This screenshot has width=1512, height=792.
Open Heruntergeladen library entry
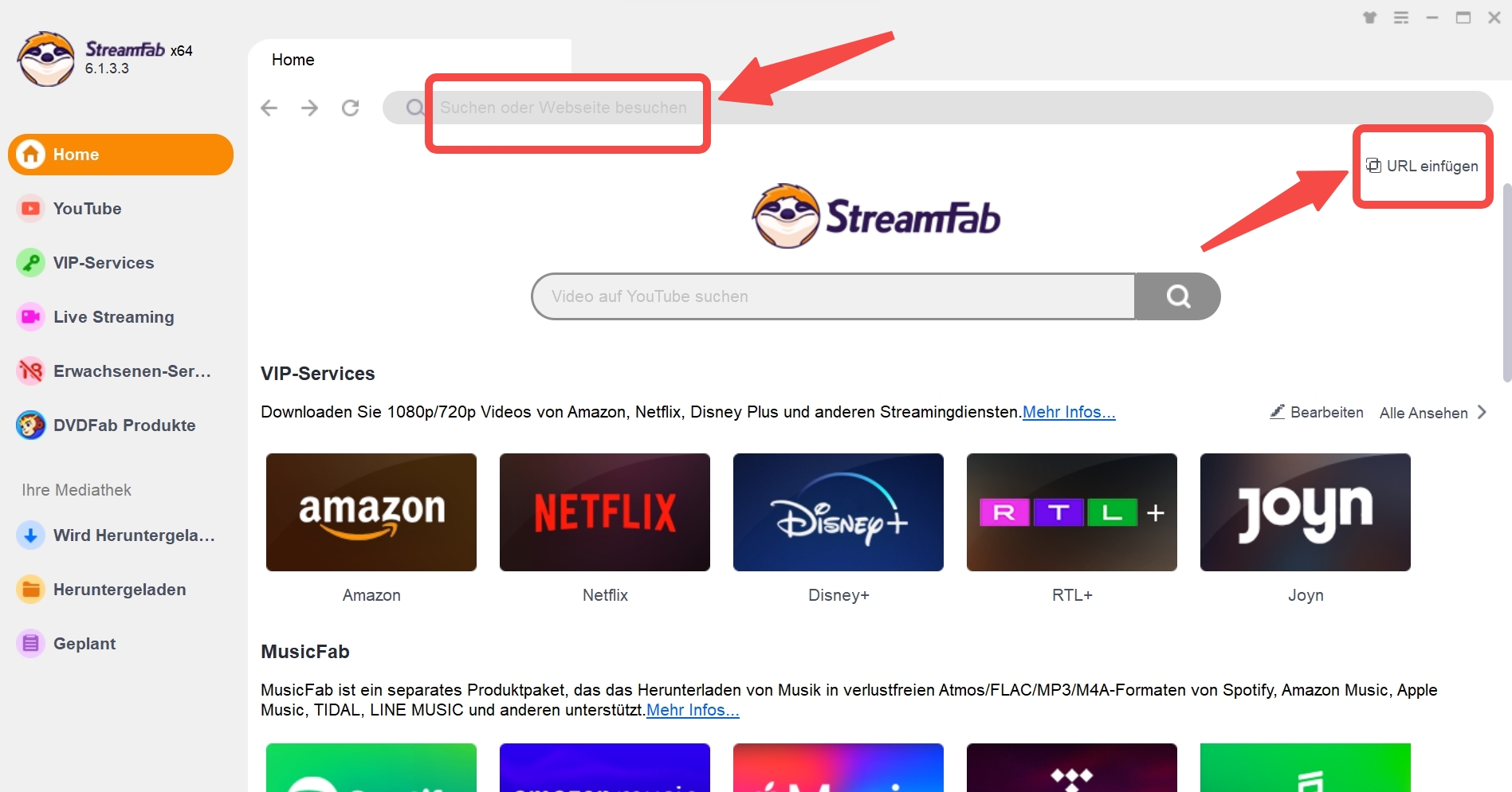pos(121,590)
